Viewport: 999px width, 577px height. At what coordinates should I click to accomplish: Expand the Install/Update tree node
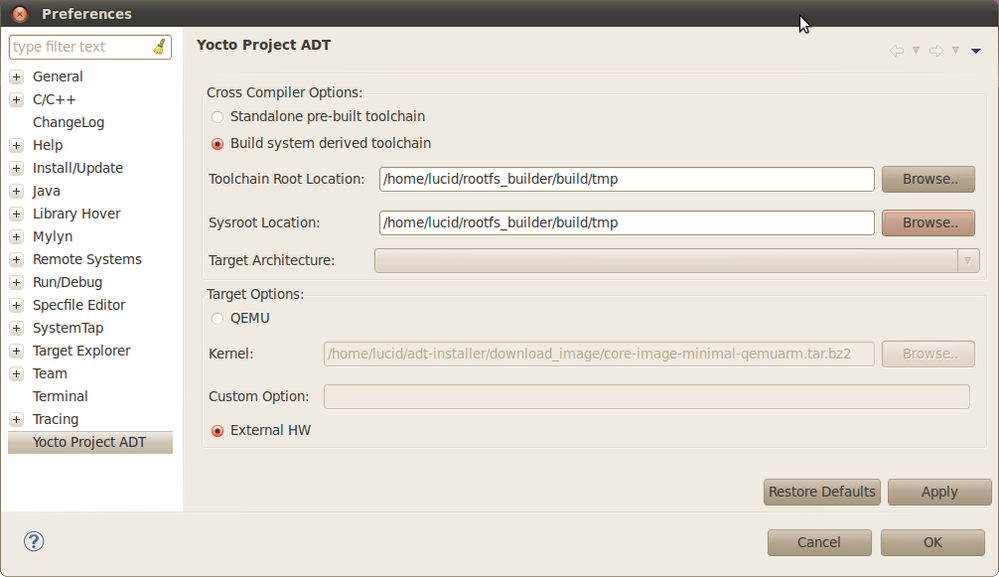tap(17, 169)
